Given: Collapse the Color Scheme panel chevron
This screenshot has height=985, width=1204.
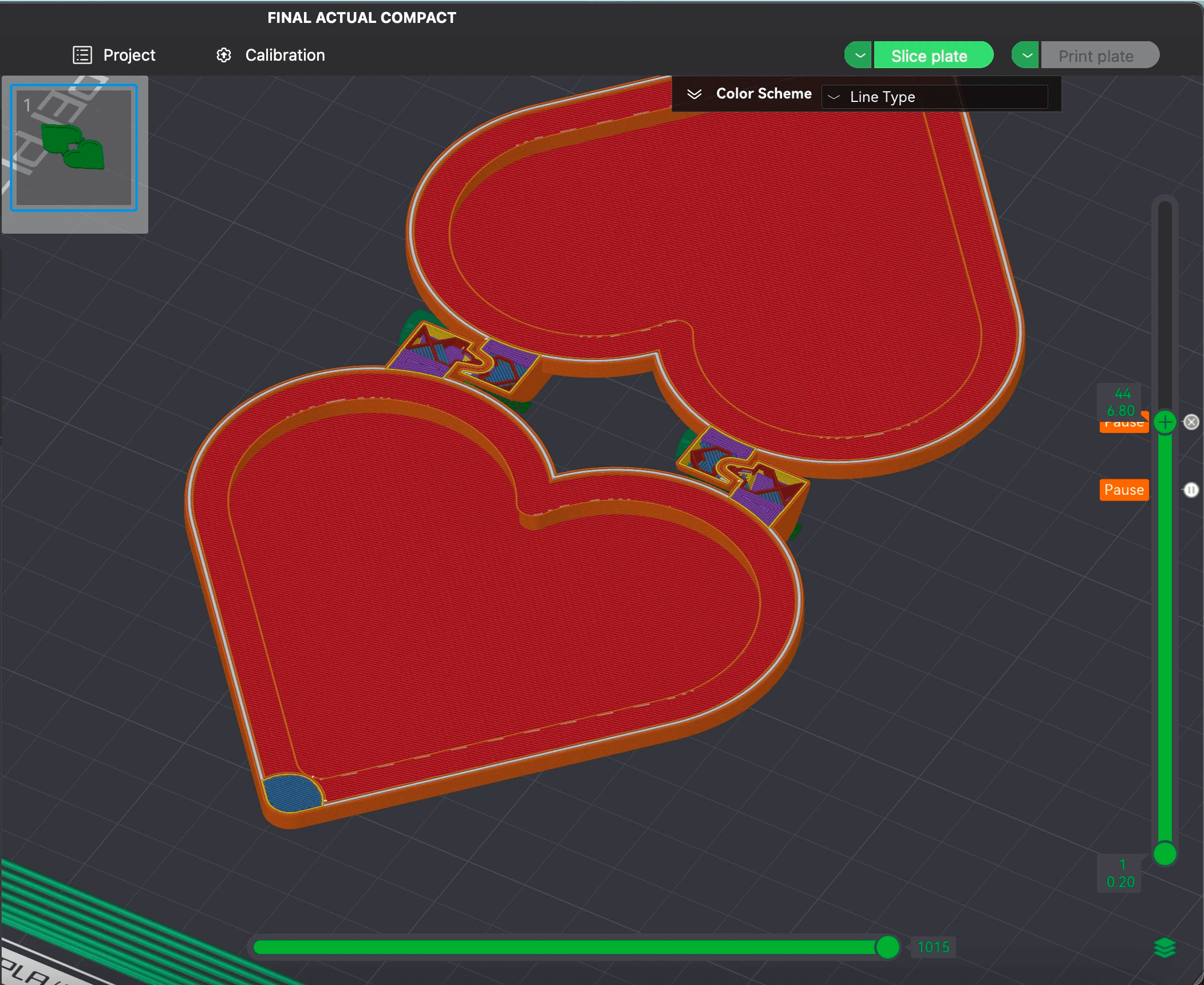Looking at the screenshot, I should [694, 94].
